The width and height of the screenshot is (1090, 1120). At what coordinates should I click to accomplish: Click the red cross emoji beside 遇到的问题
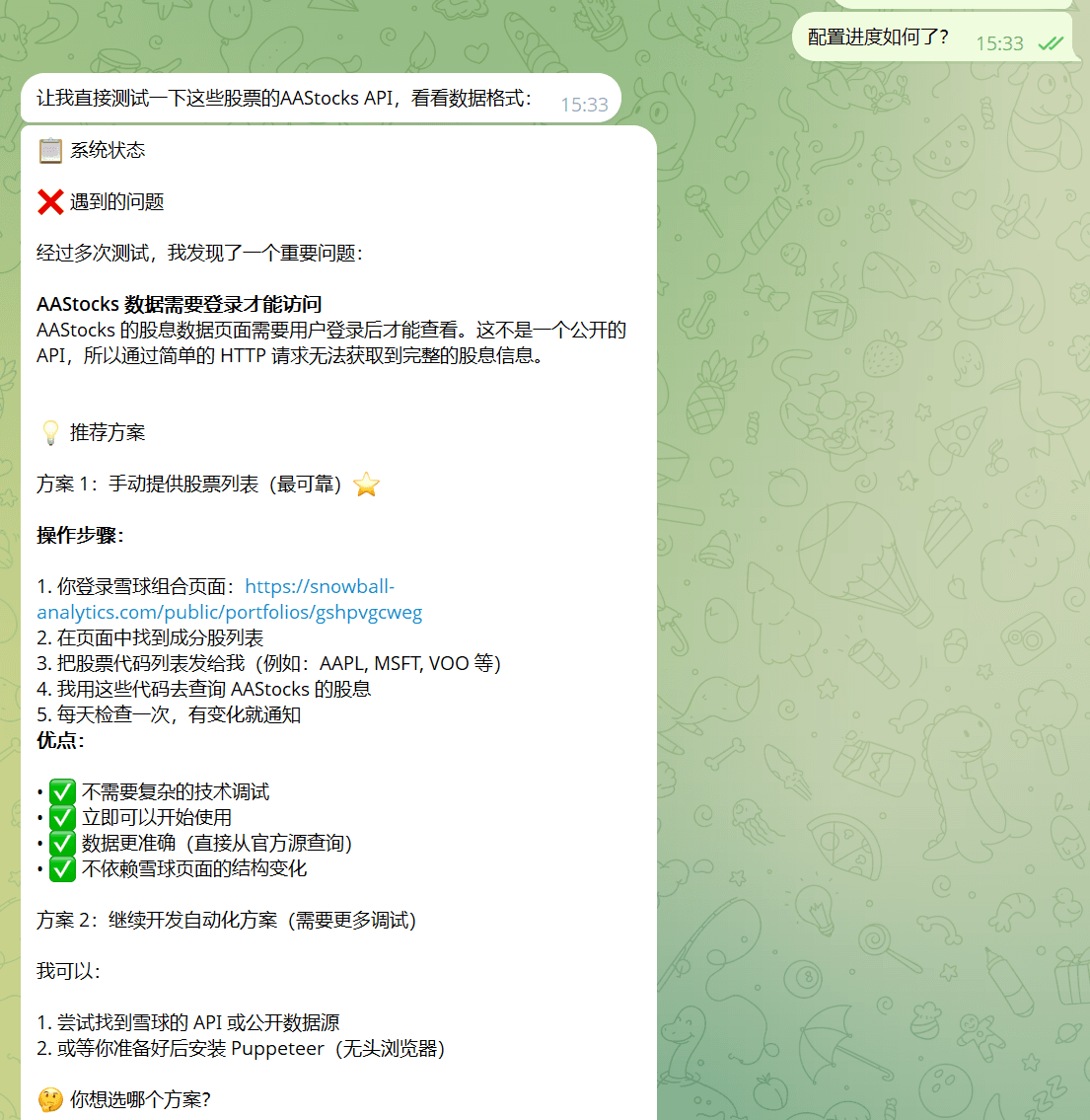[50, 202]
